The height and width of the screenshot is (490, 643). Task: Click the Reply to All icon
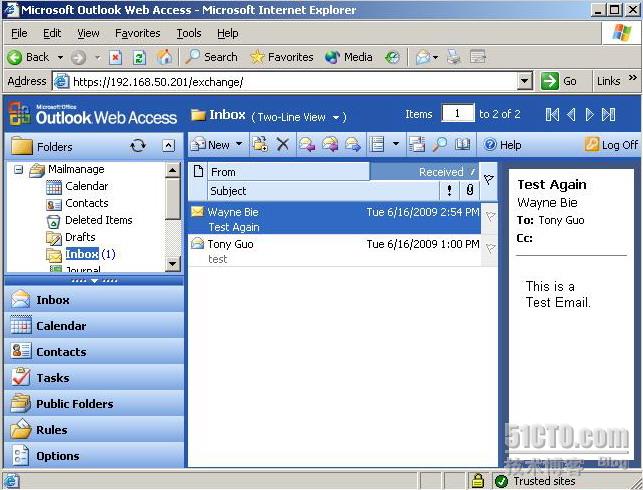[x=330, y=144]
